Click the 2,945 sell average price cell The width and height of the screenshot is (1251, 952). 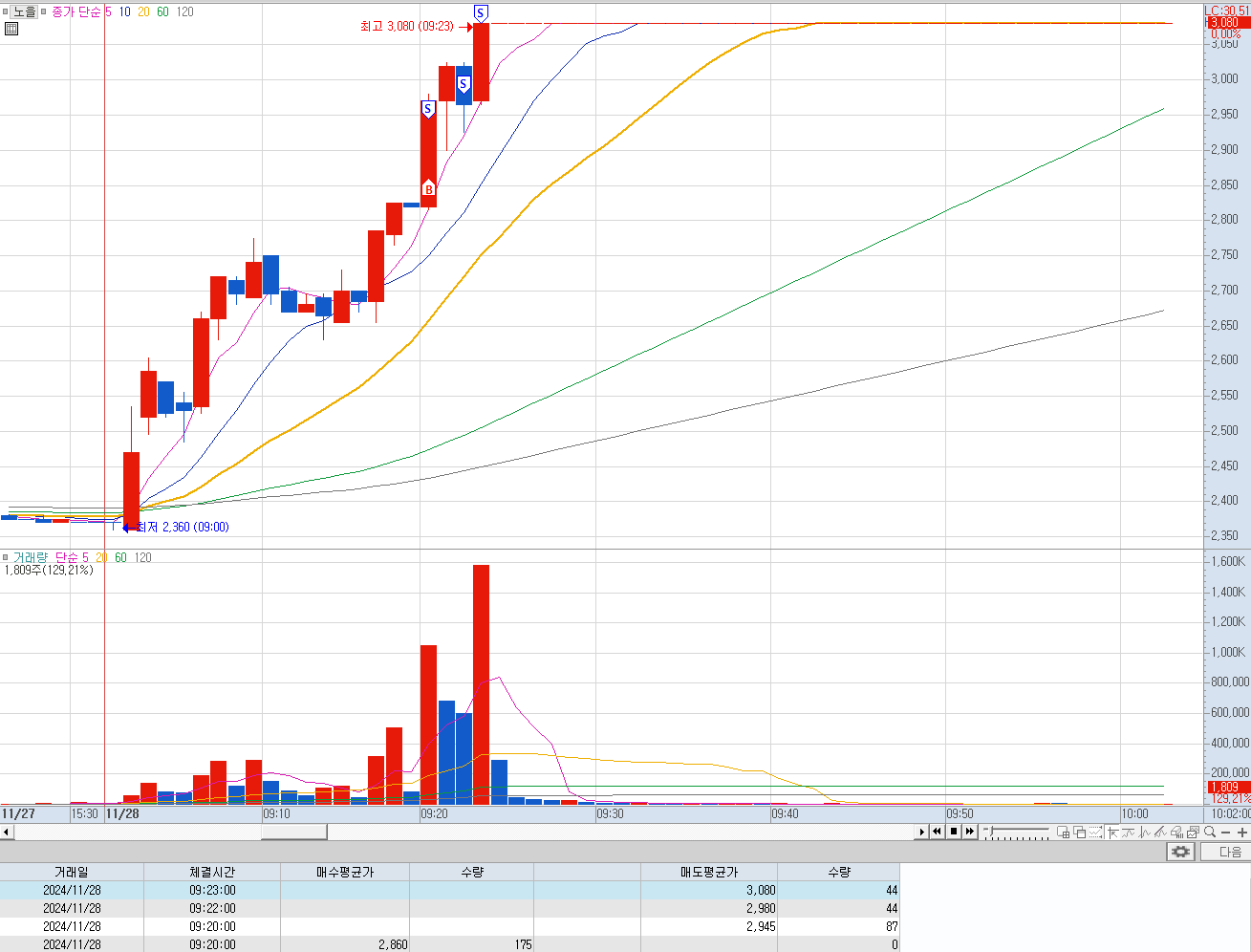709,926
